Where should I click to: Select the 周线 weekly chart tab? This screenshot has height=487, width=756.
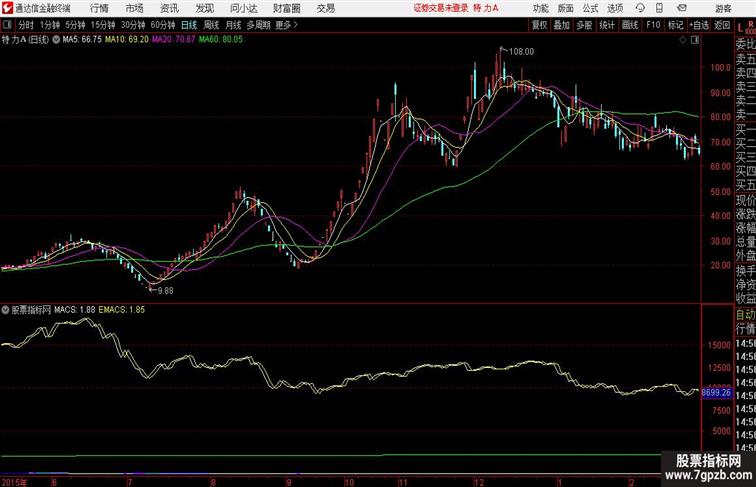(211, 25)
